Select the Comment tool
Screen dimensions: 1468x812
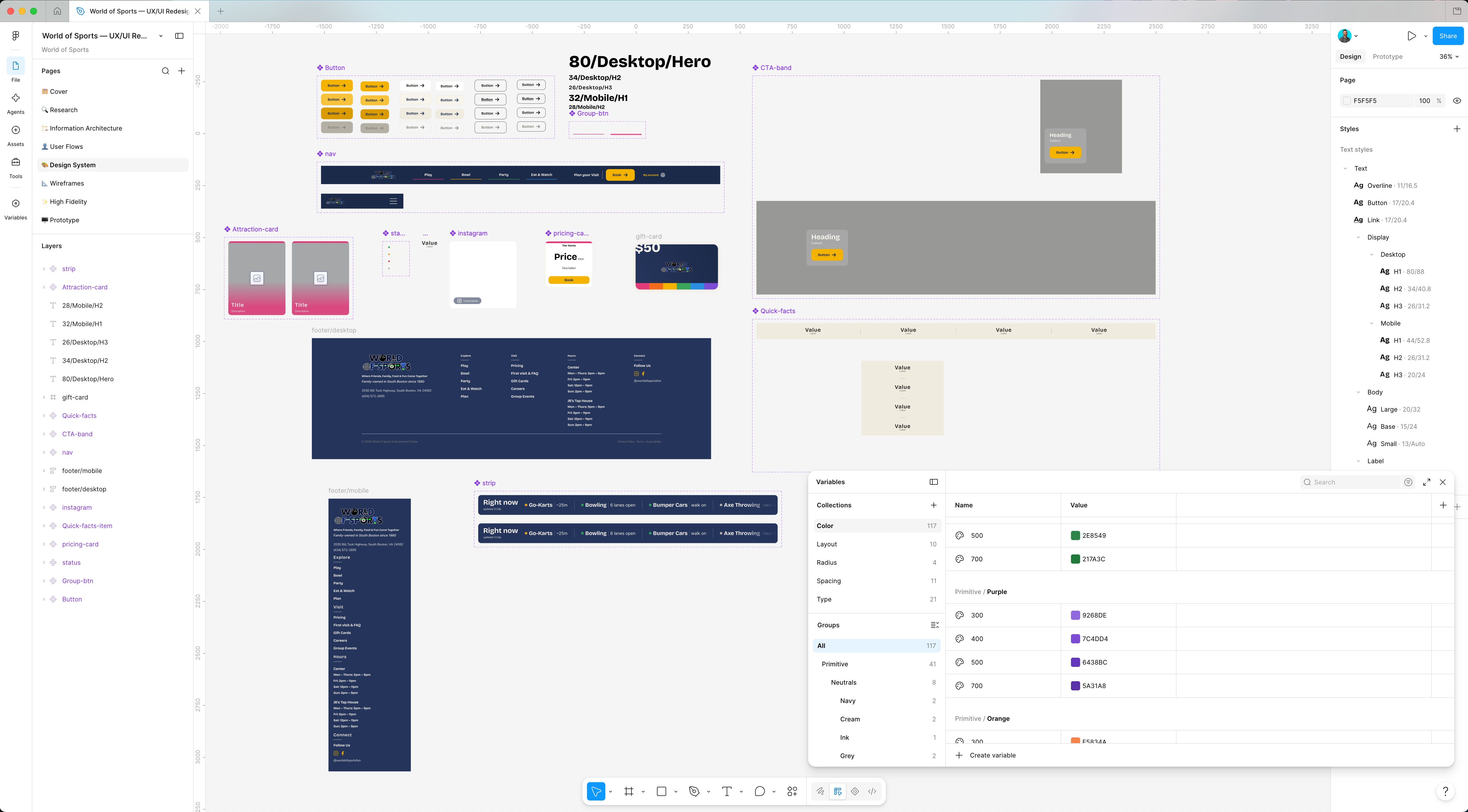click(x=759, y=791)
